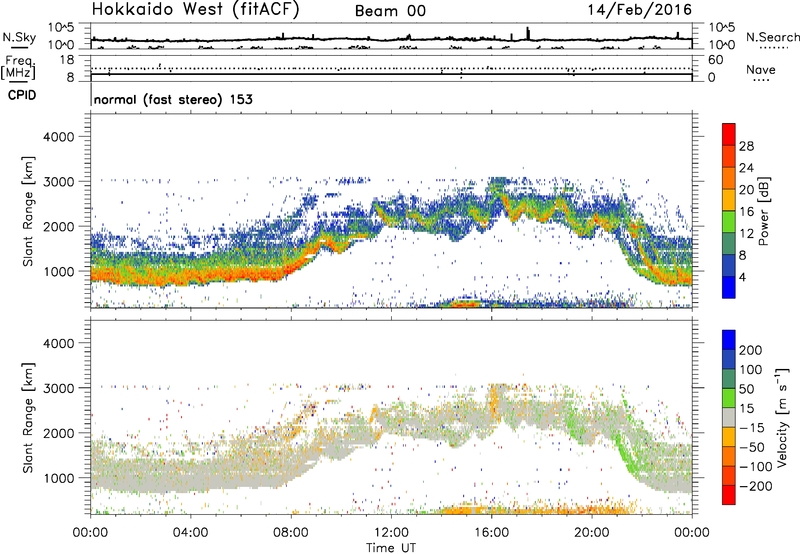This screenshot has width=800, height=554.
Task: Click the "-100" tick on the velocity colorbar
Action: [756, 466]
